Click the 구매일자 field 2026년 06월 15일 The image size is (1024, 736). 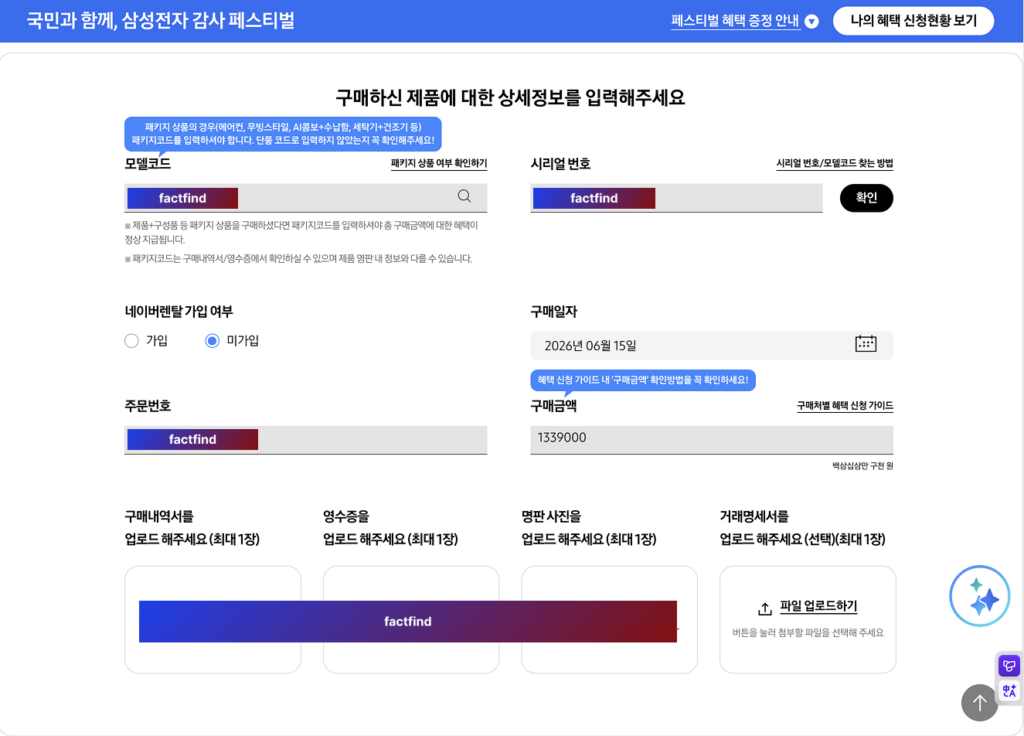[x=711, y=345]
